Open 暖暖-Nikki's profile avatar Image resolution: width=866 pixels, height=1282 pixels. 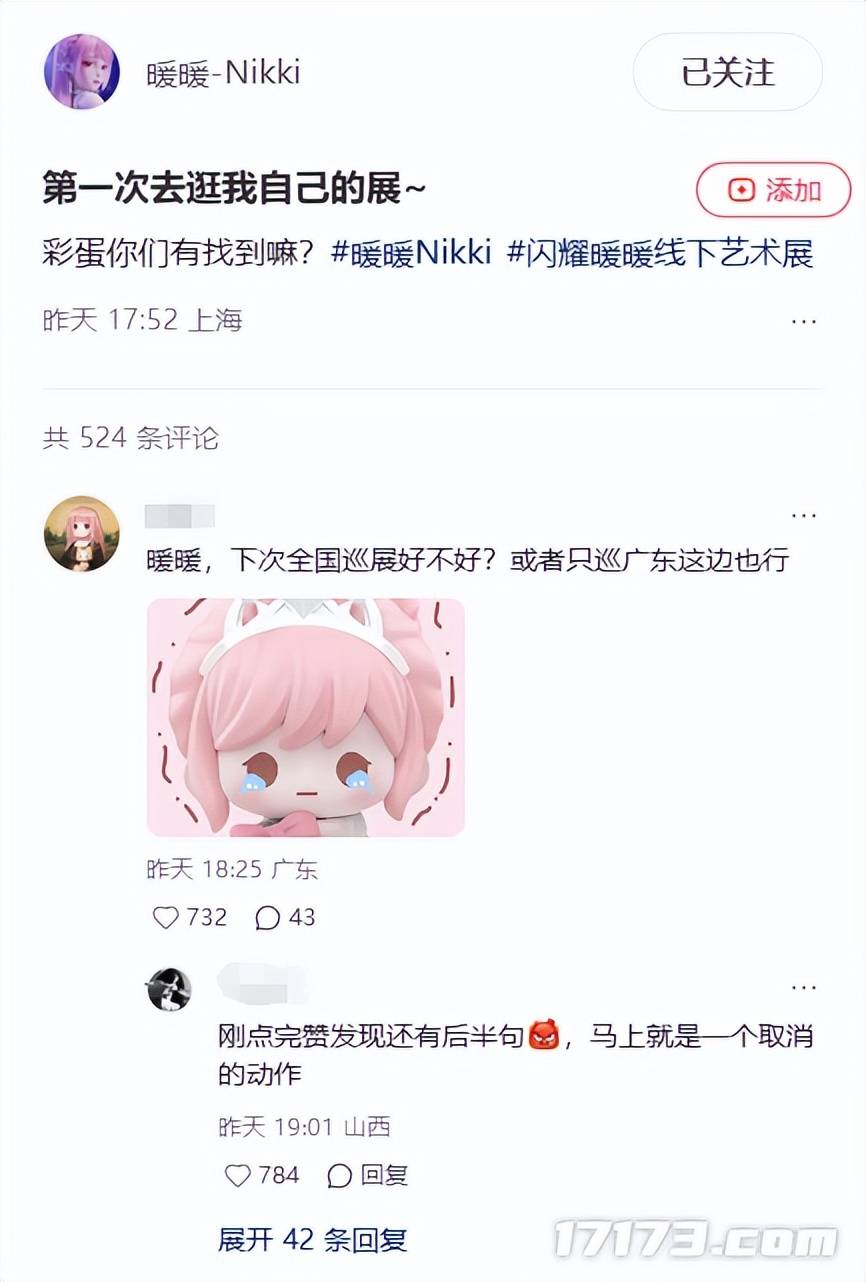click(x=82, y=72)
